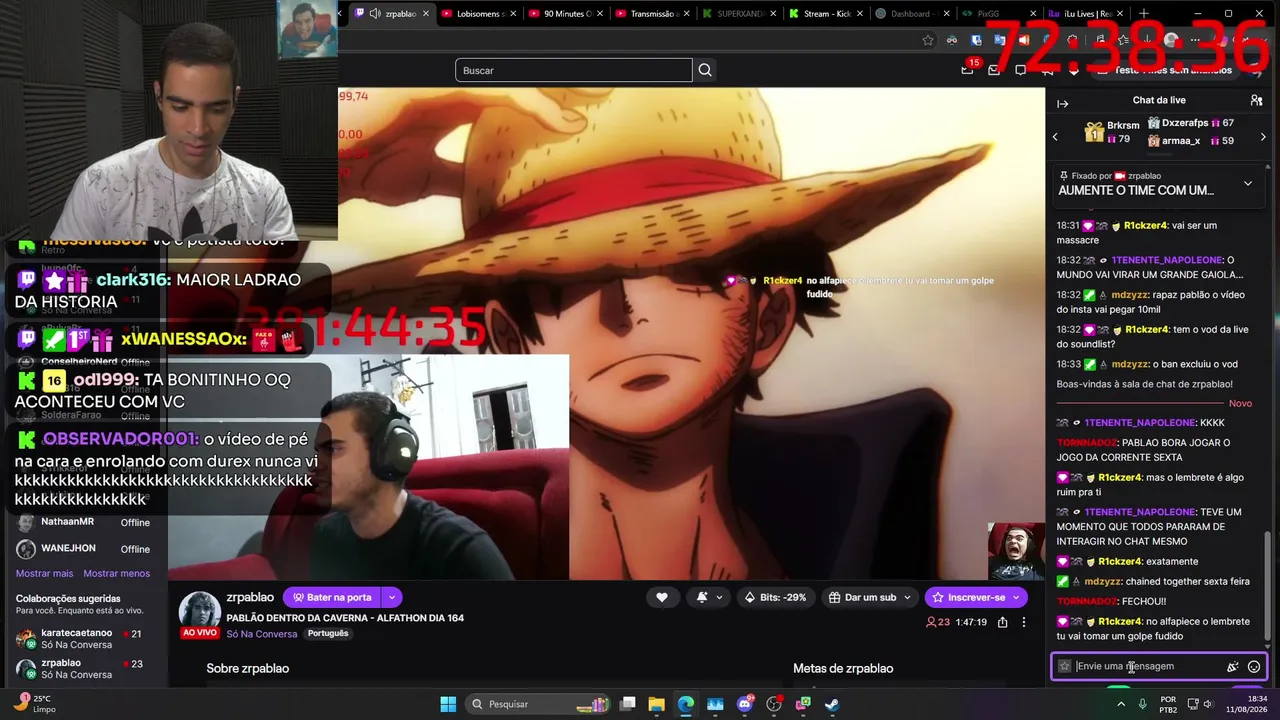Click the taskbar Pesquisar search box
Viewport: 1280px width, 720px height.
538,704
